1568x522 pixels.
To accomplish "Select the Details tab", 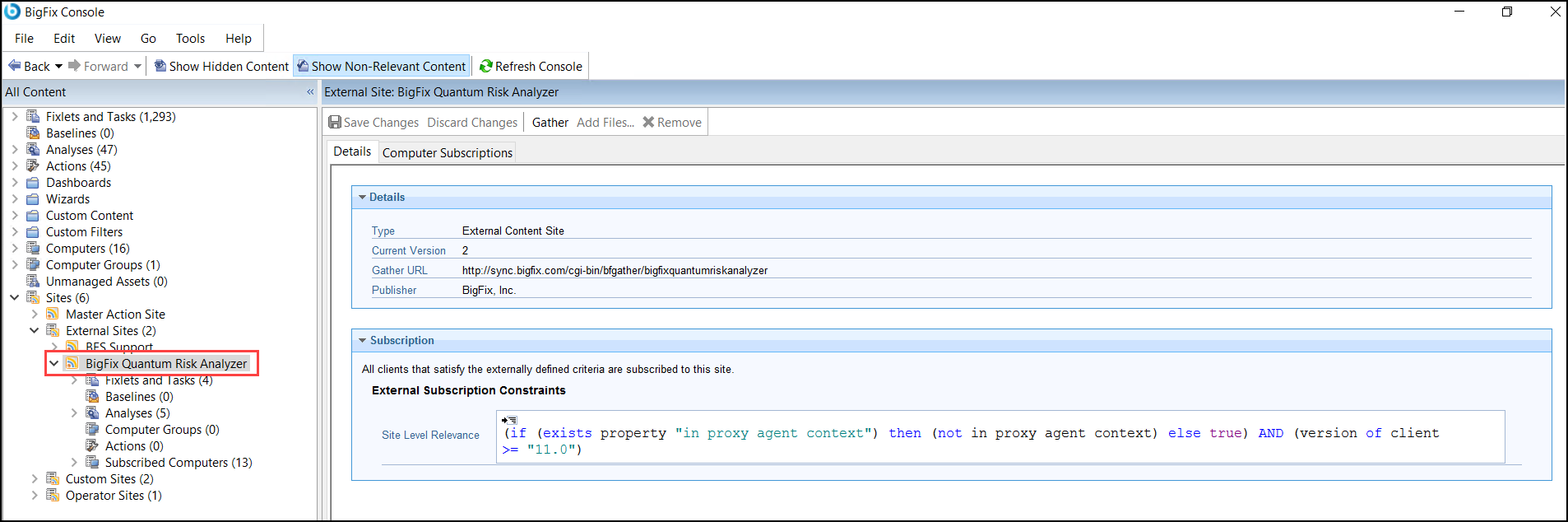I will click(352, 151).
